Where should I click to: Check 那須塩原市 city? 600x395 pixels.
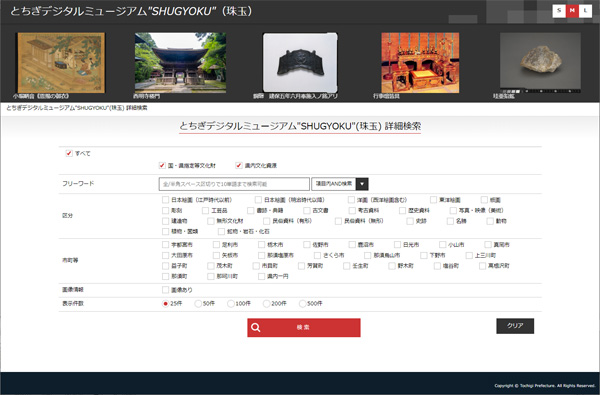click(261, 255)
